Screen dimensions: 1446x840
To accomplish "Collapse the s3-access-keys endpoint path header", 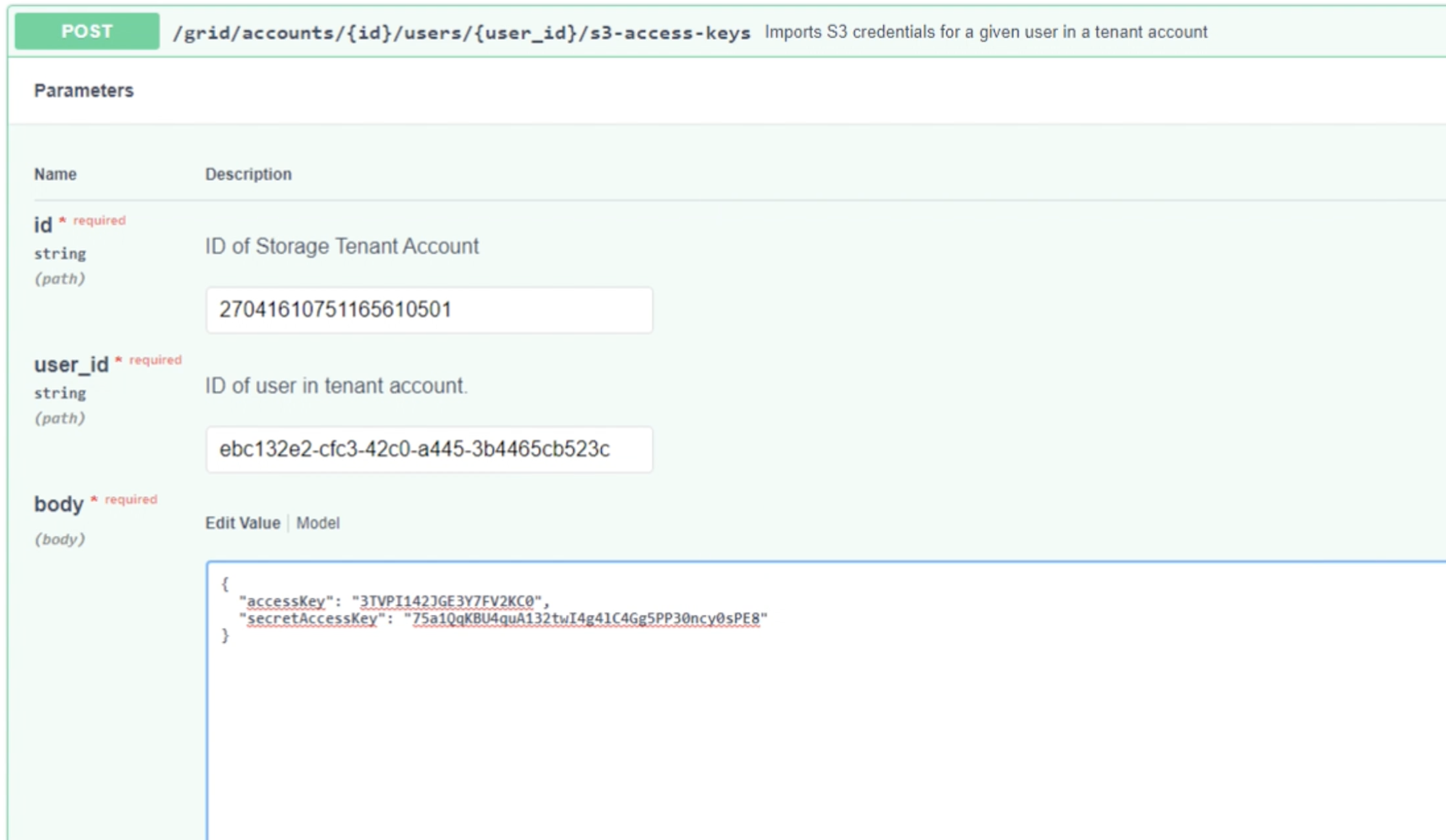I will [461, 32].
